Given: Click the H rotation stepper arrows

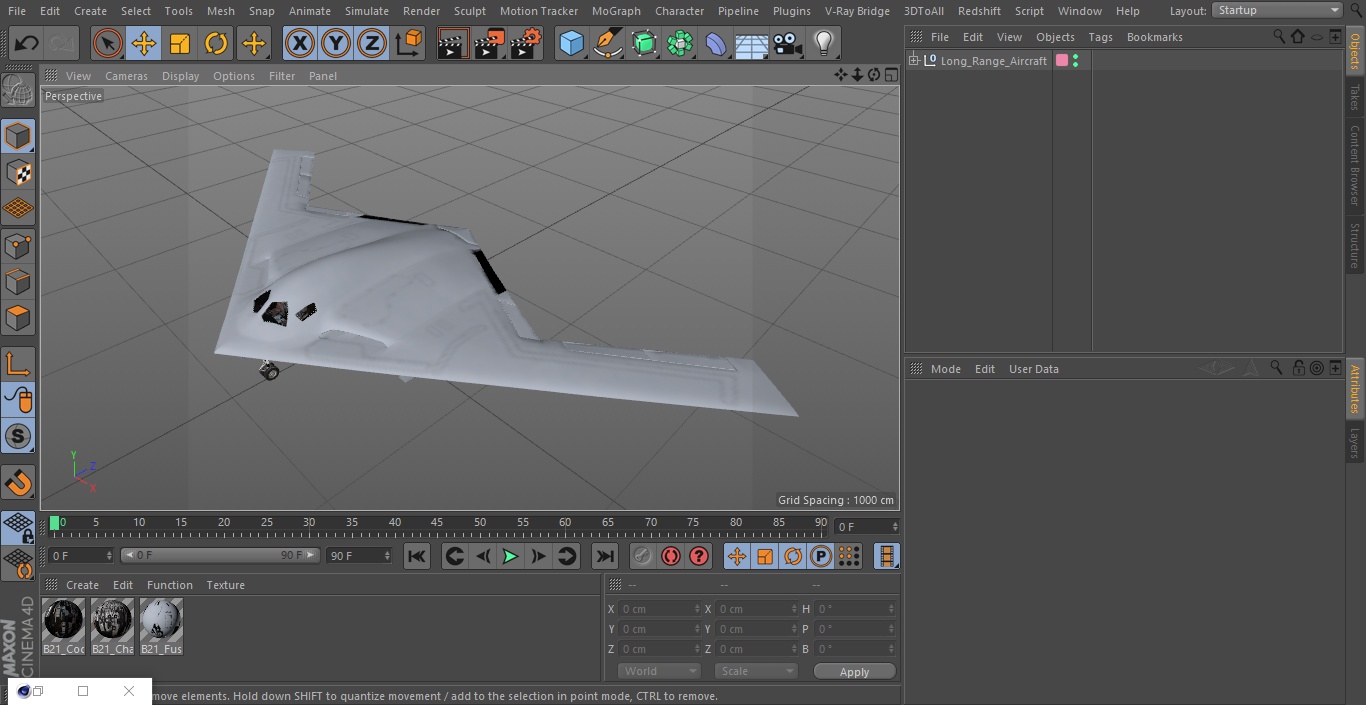Looking at the screenshot, I should pyautogui.click(x=891, y=609).
